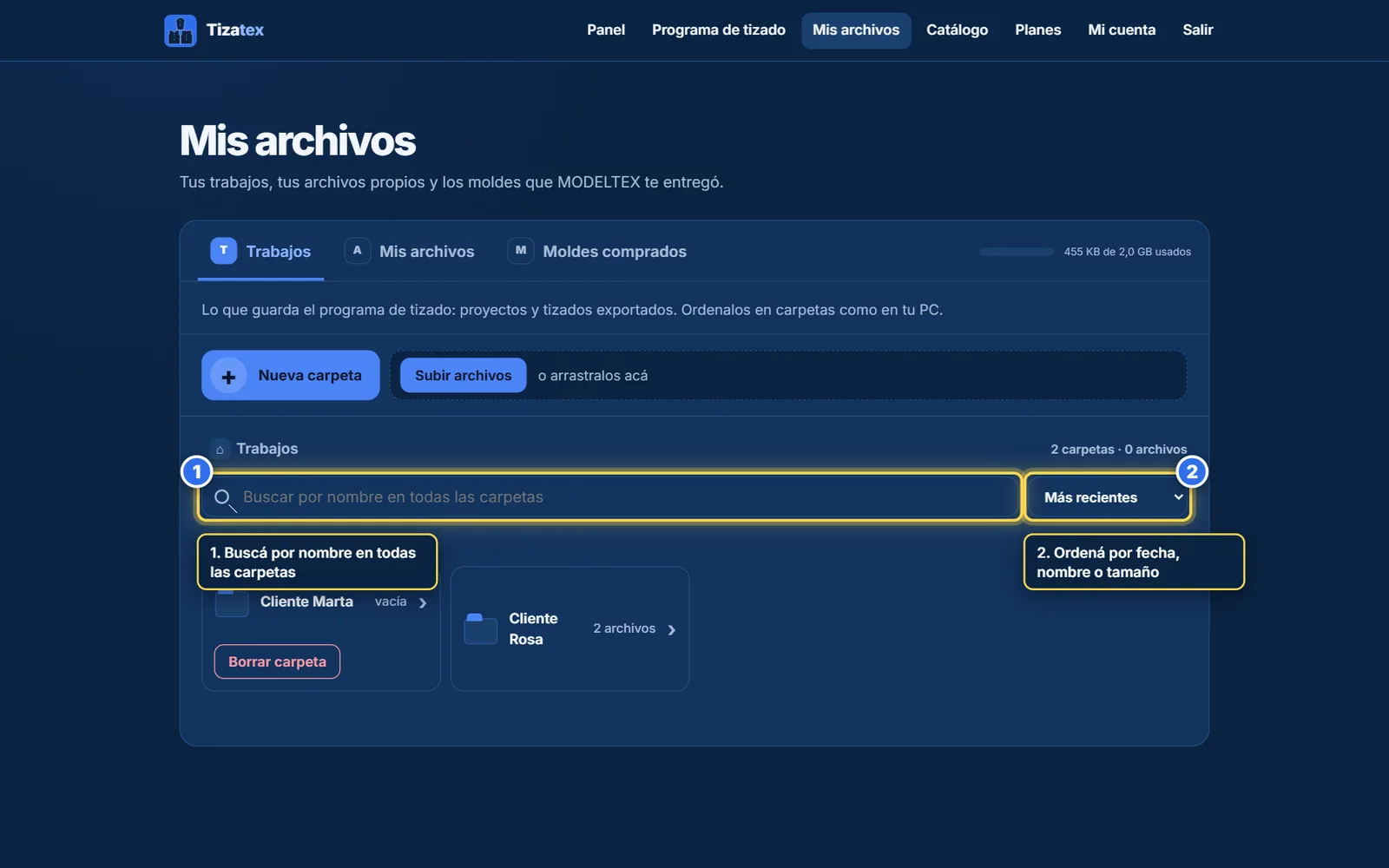
Task: Click Borrar carpeta for Cliente Marta
Action: tap(277, 661)
